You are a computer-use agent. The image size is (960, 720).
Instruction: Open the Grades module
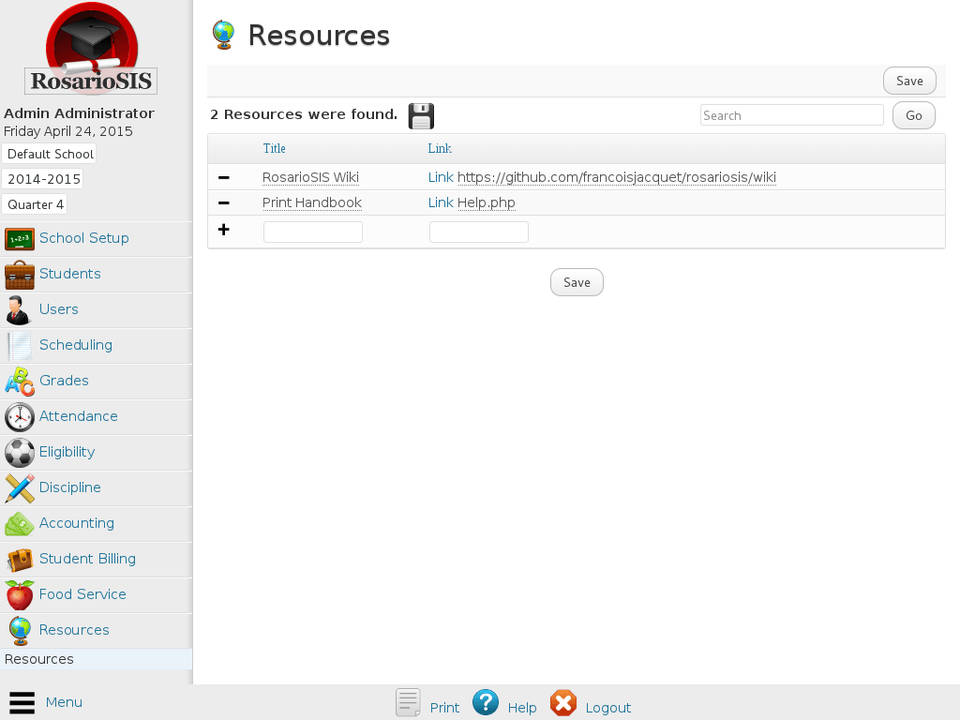point(63,381)
